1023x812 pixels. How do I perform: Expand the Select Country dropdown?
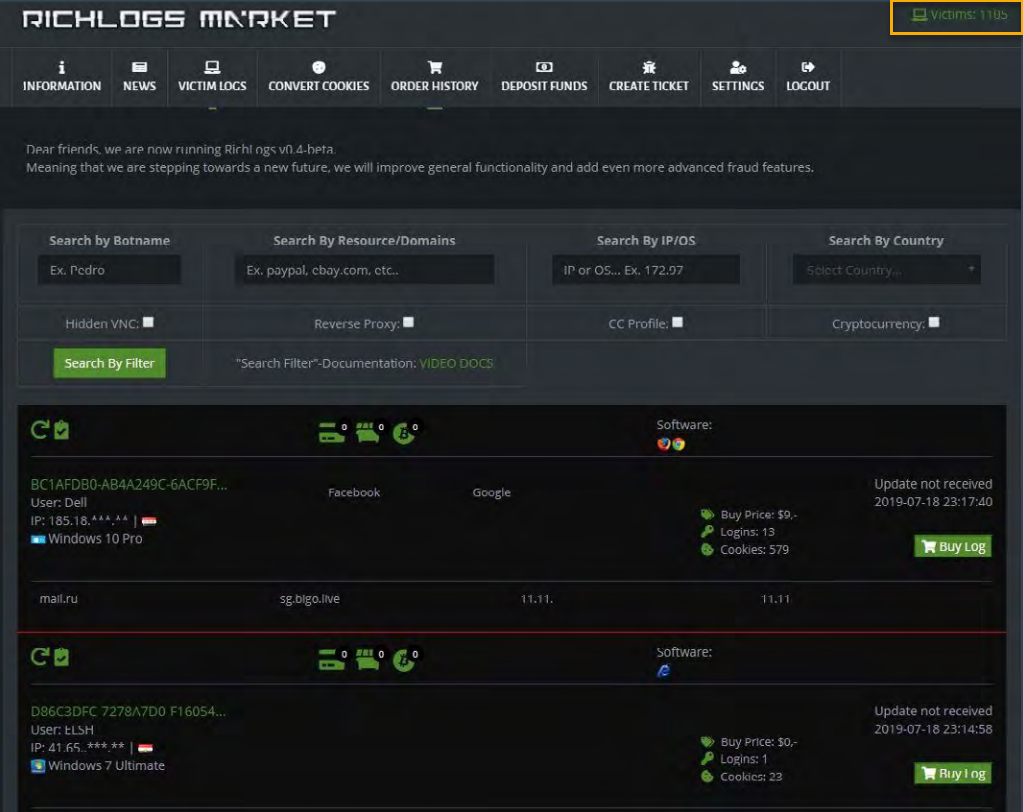[x=886, y=270]
